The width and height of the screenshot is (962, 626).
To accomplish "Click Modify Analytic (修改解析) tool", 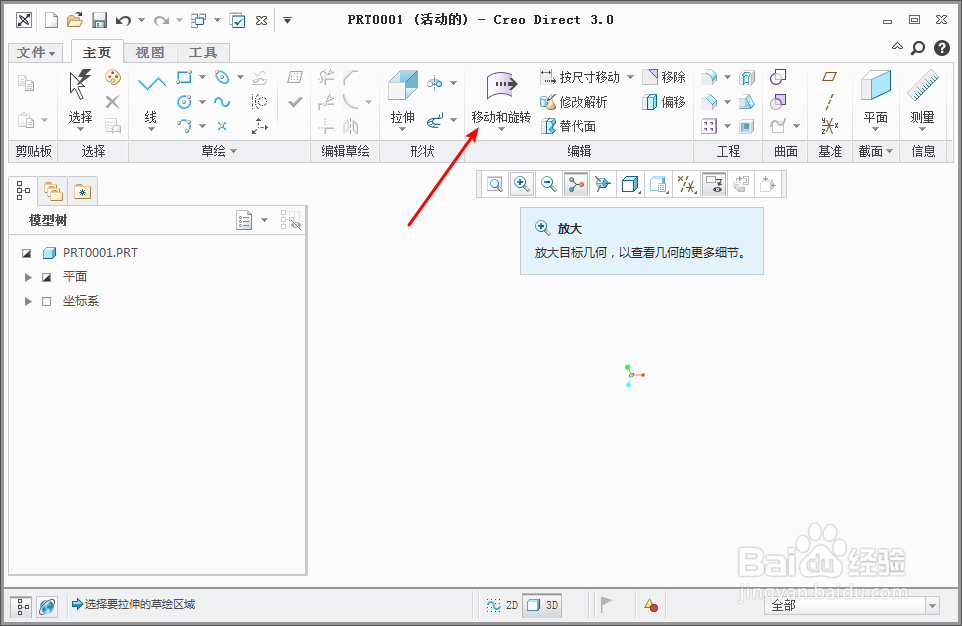I will coord(574,102).
